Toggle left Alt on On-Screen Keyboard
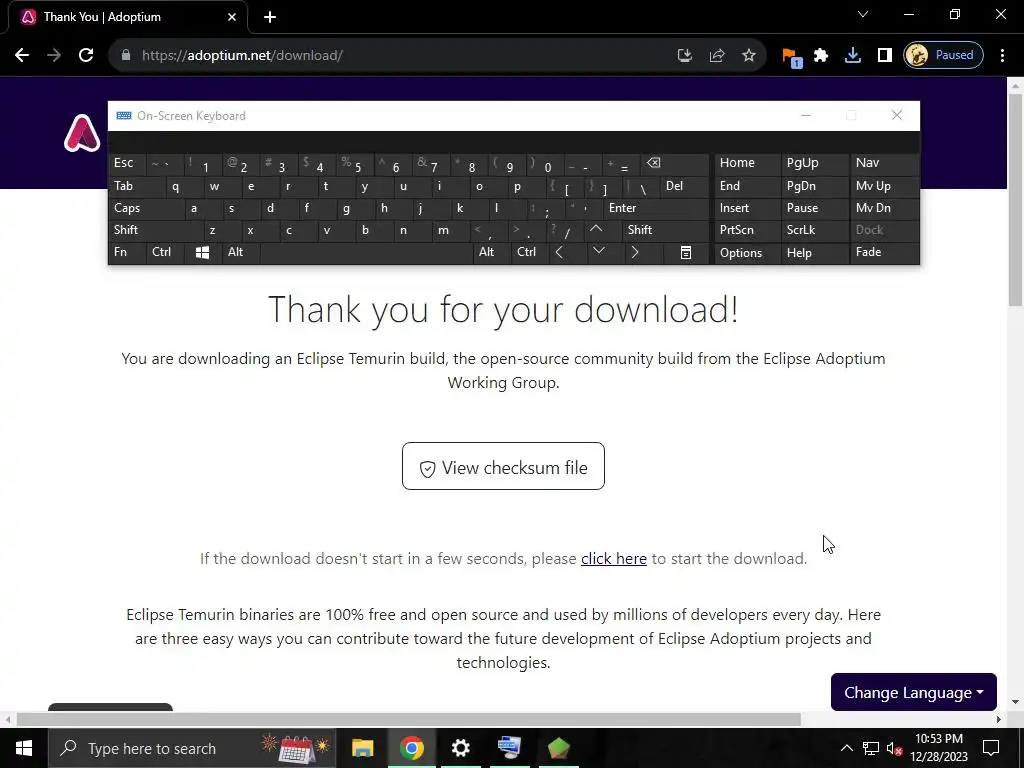The width and height of the screenshot is (1024, 768). click(x=240, y=253)
